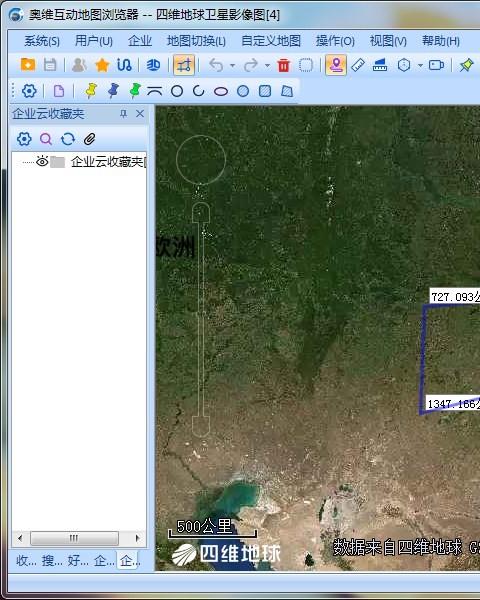
Task: Click the 1347.166 distance label on map
Action: tap(452, 403)
